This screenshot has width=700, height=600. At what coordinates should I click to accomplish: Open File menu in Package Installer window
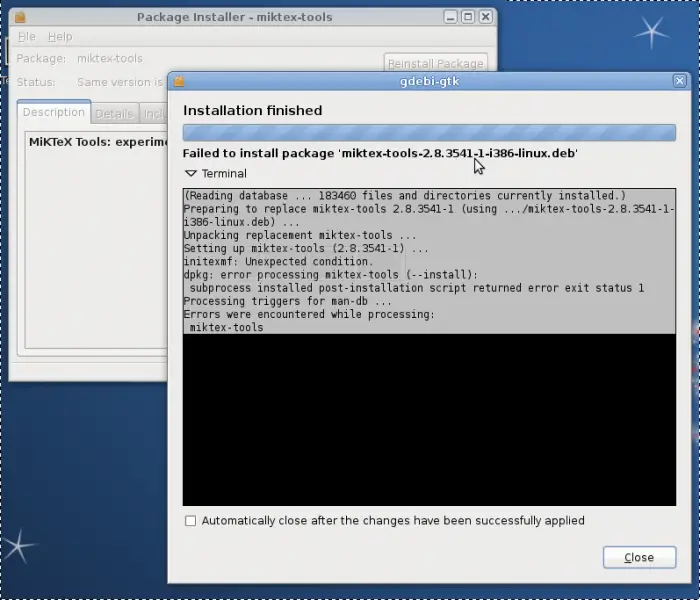tap(26, 37)
